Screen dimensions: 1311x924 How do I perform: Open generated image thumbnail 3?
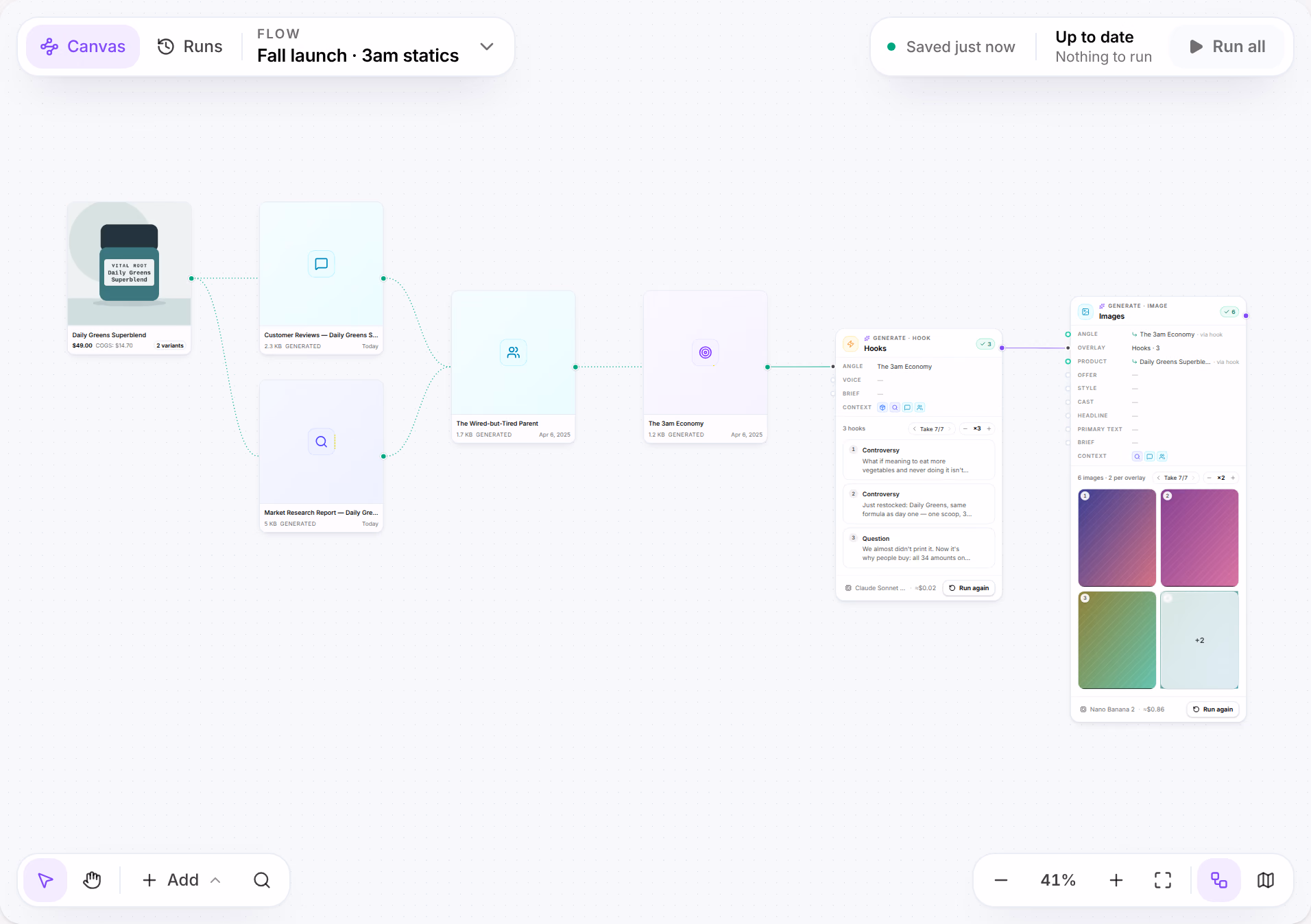1117,640
